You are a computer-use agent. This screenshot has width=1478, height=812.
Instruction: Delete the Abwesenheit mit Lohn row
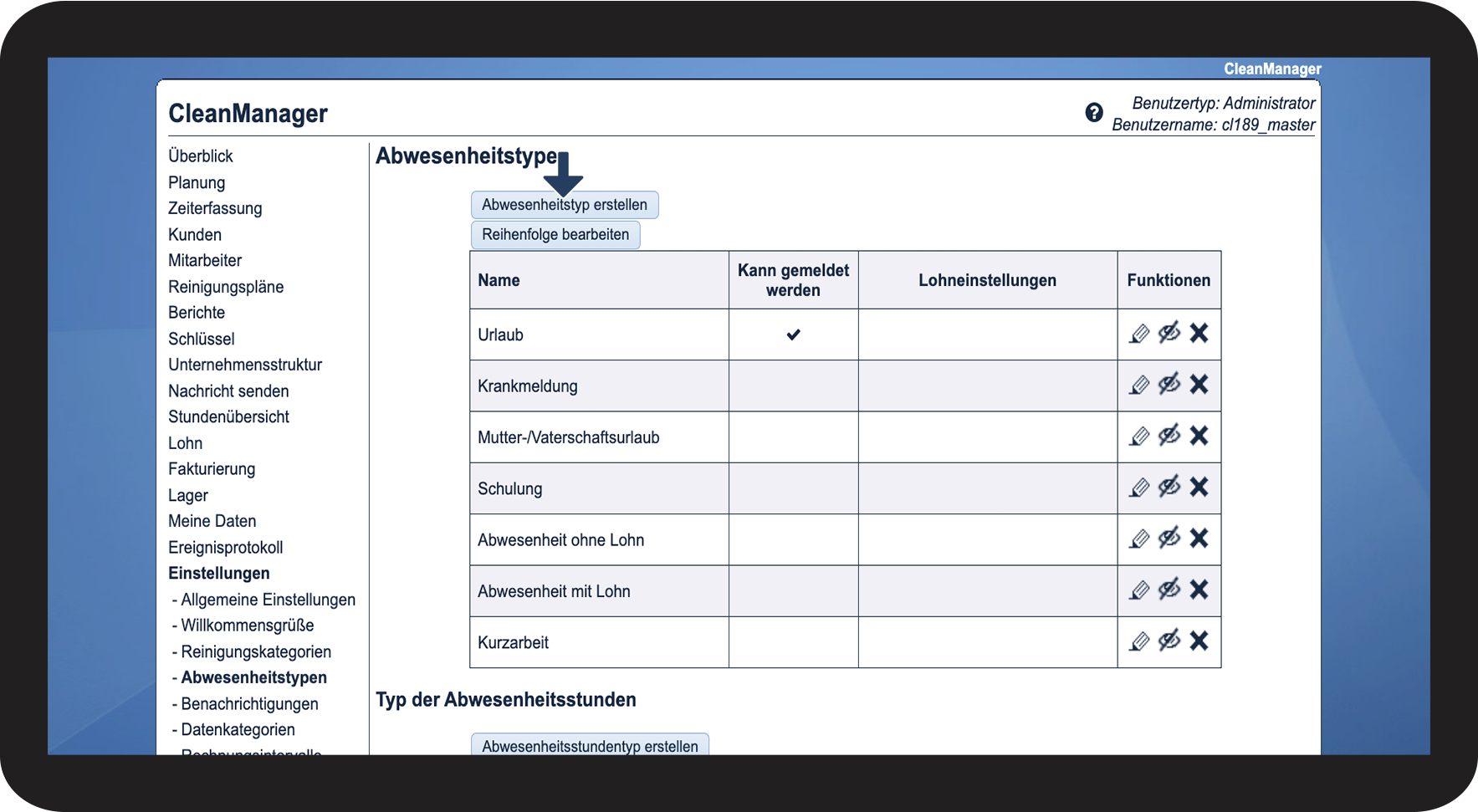(x=1199, y=590)
